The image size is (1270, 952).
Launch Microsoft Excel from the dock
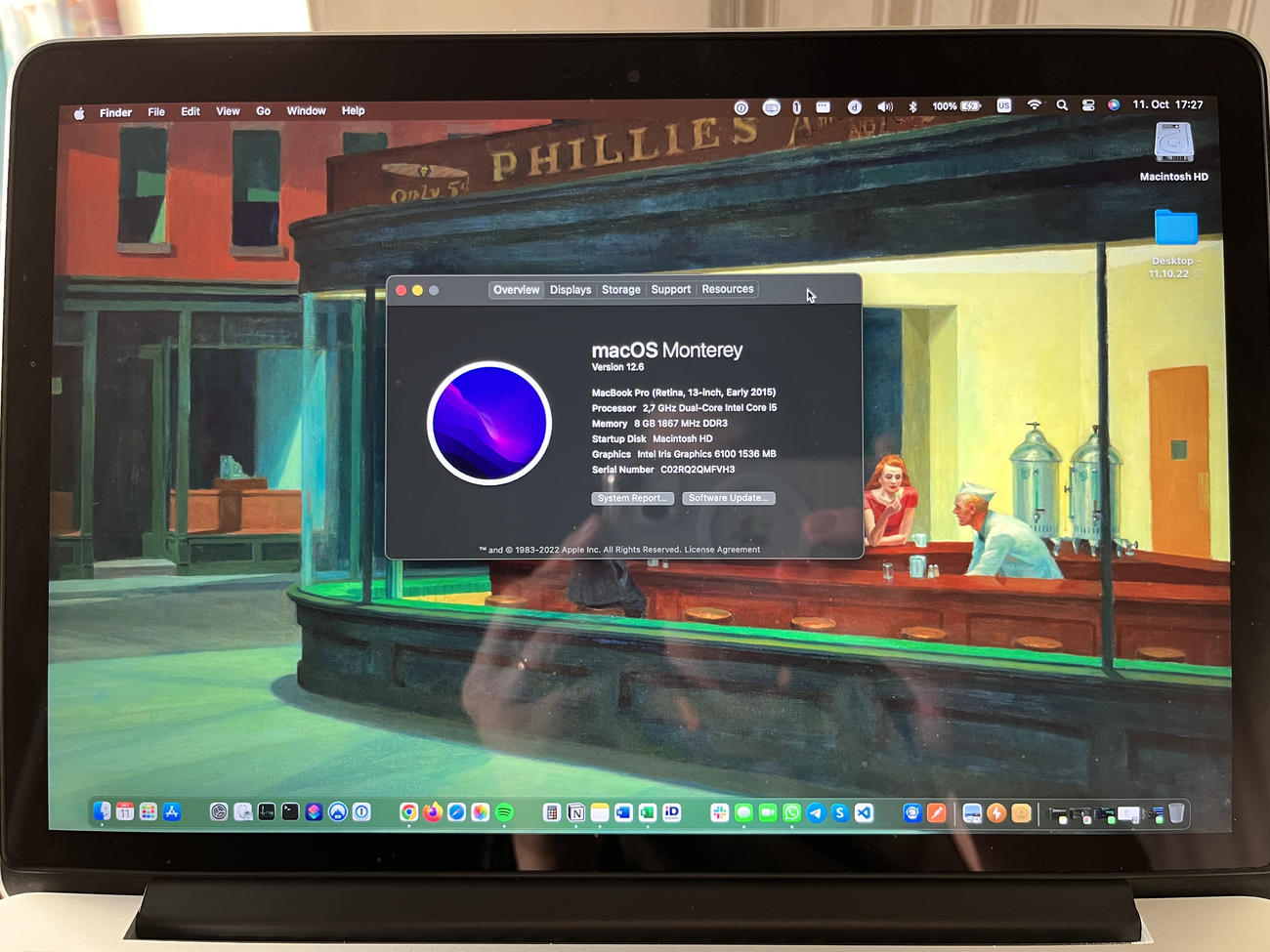[648, 812]
